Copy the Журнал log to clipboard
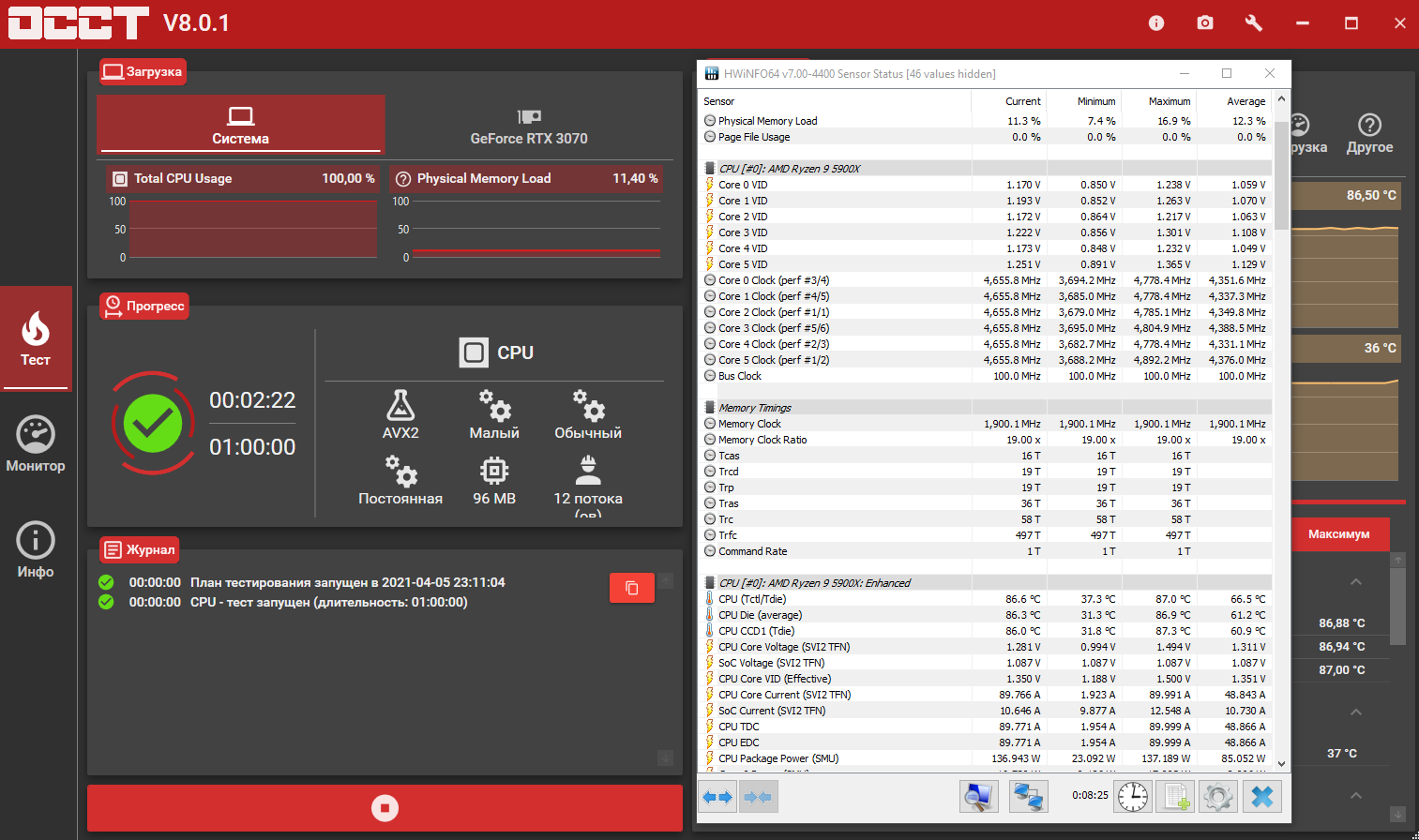The height and width of the screenshot is (840, 1419). pyautogui.click(x=632, y=588)
